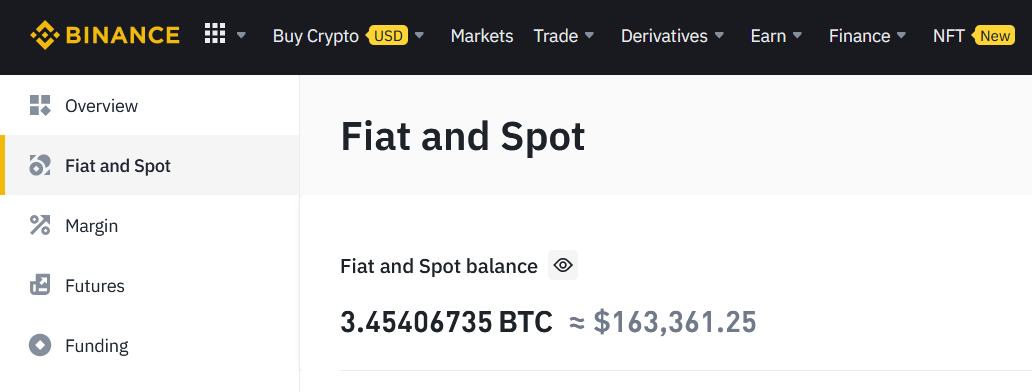This screenshot has height=392, width=1032.
Task: Hide balance with the eye icon
Action: click(x=563, y=265)
